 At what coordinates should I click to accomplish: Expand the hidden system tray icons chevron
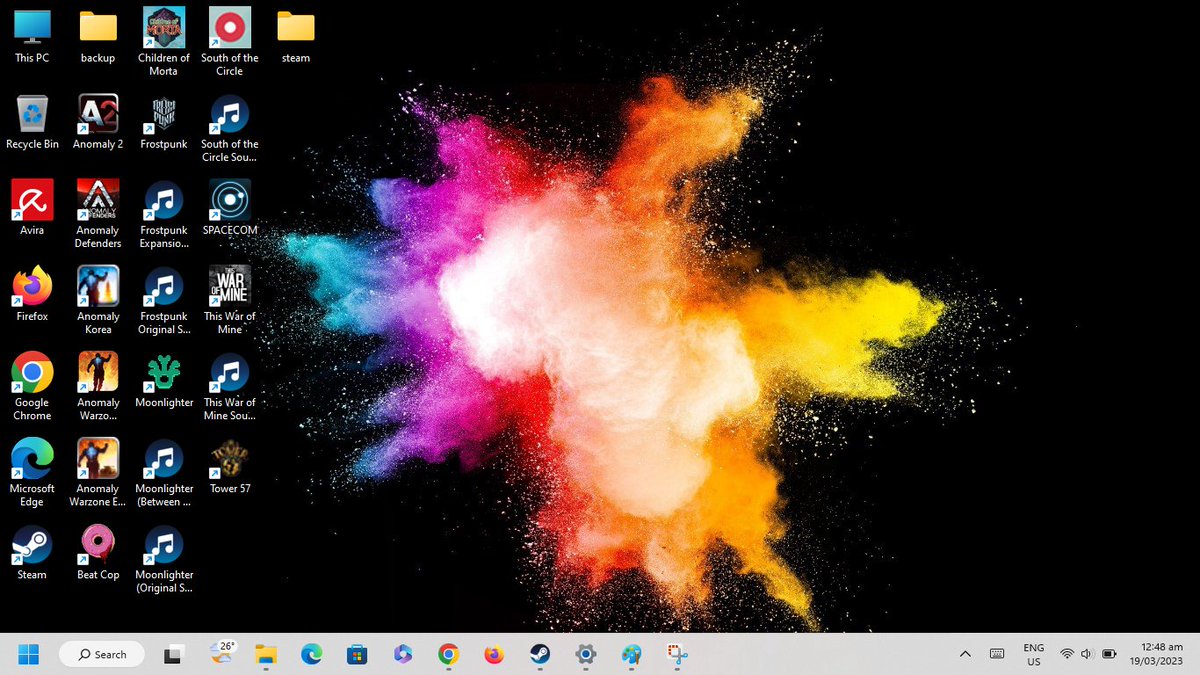click(965, 654)
